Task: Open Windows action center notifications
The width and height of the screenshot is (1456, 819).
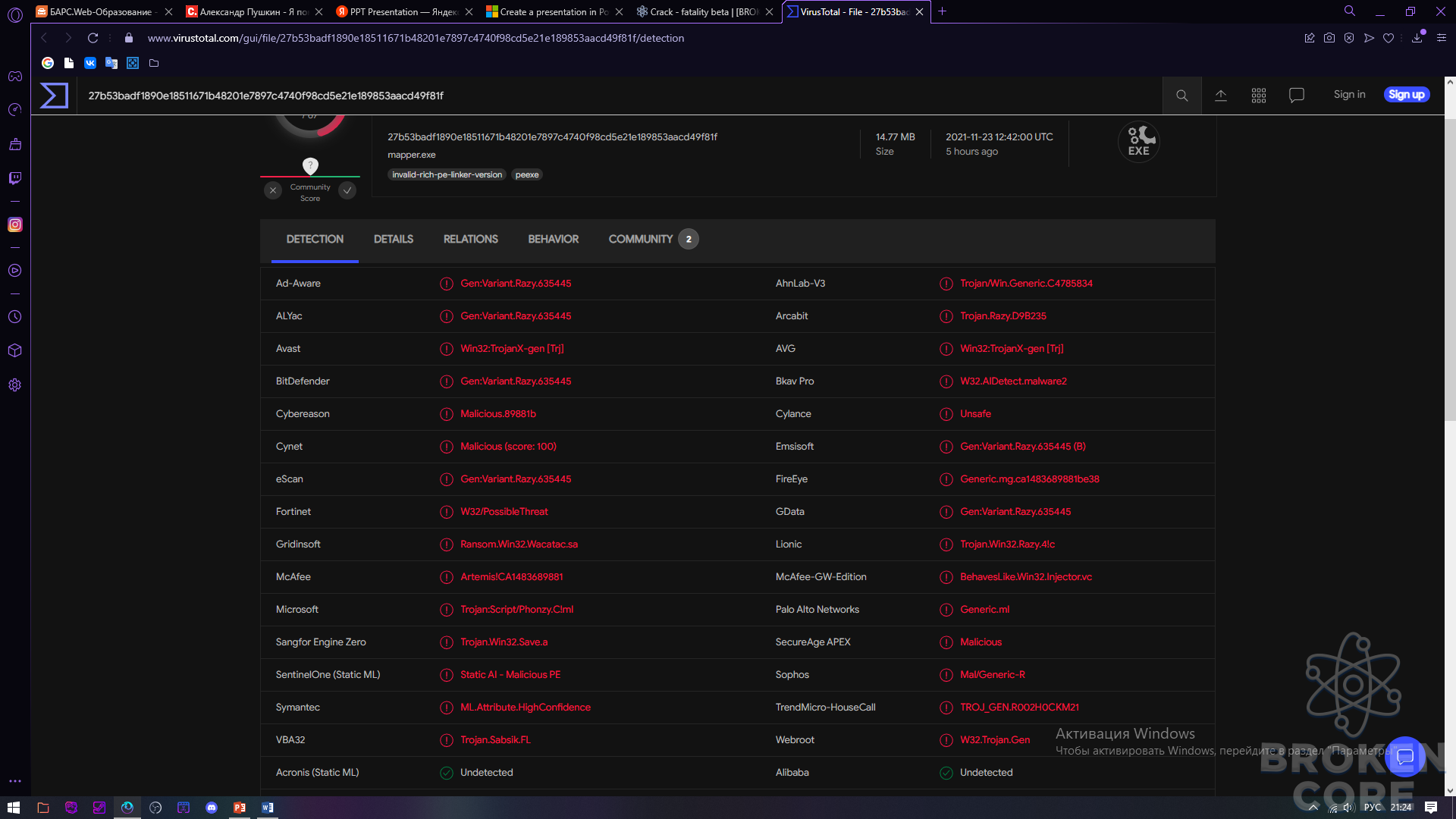Action: point(1431,808)
